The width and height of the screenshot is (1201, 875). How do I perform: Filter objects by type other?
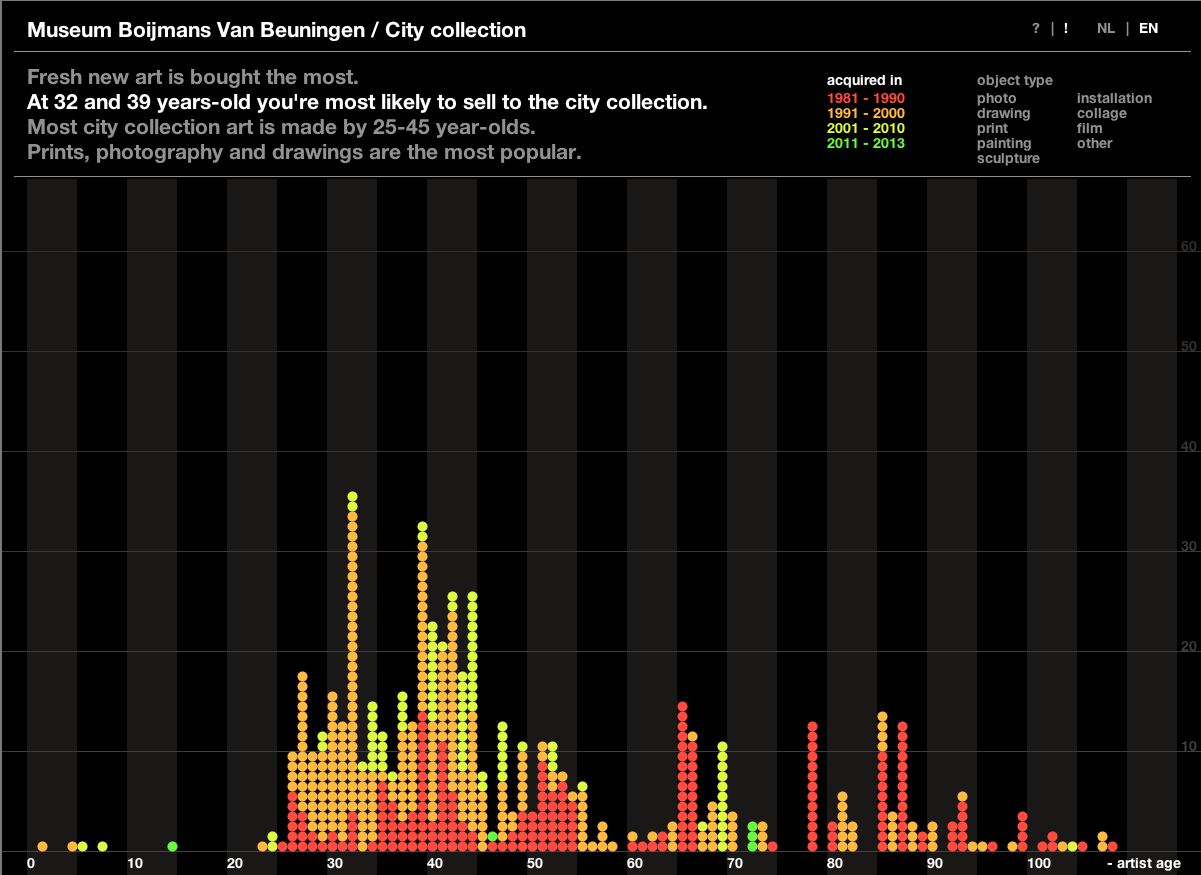(1094, 143)
